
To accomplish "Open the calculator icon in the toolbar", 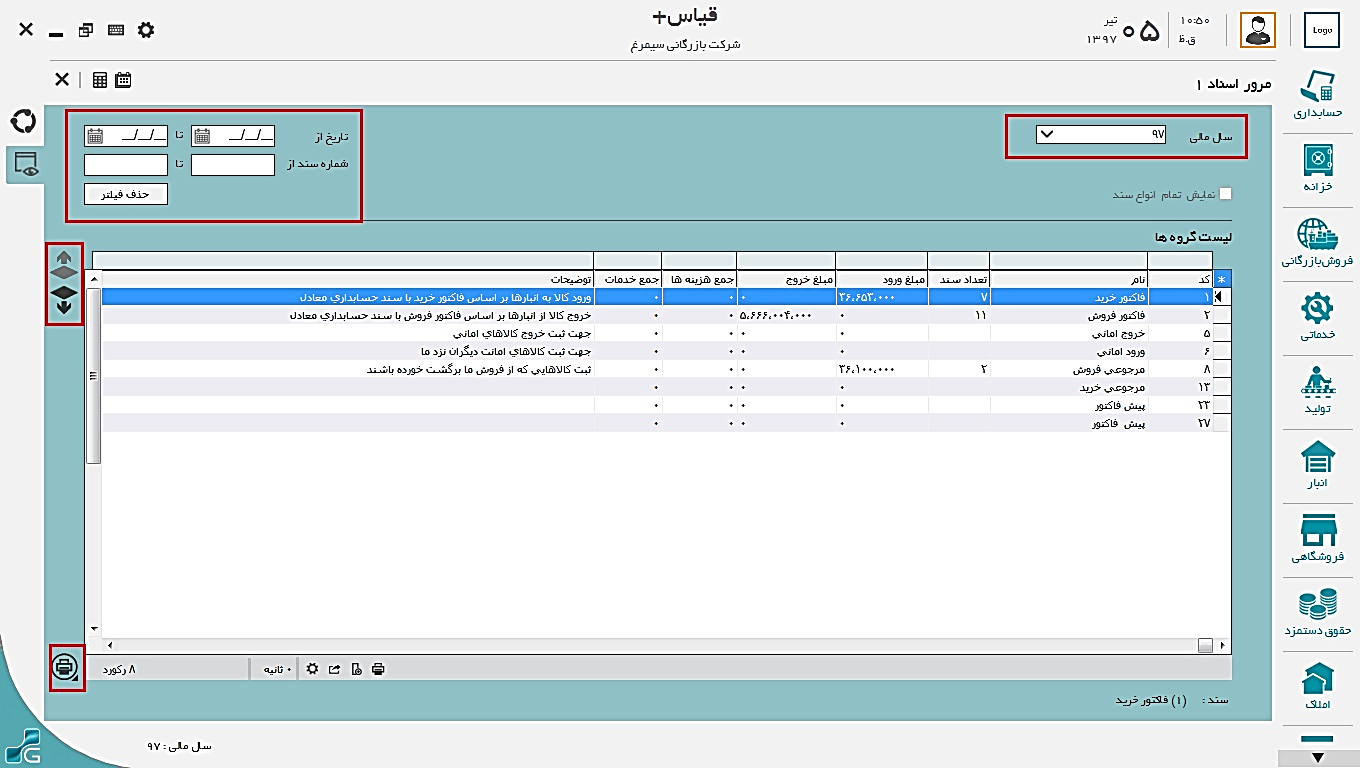I will click(100, 80).
